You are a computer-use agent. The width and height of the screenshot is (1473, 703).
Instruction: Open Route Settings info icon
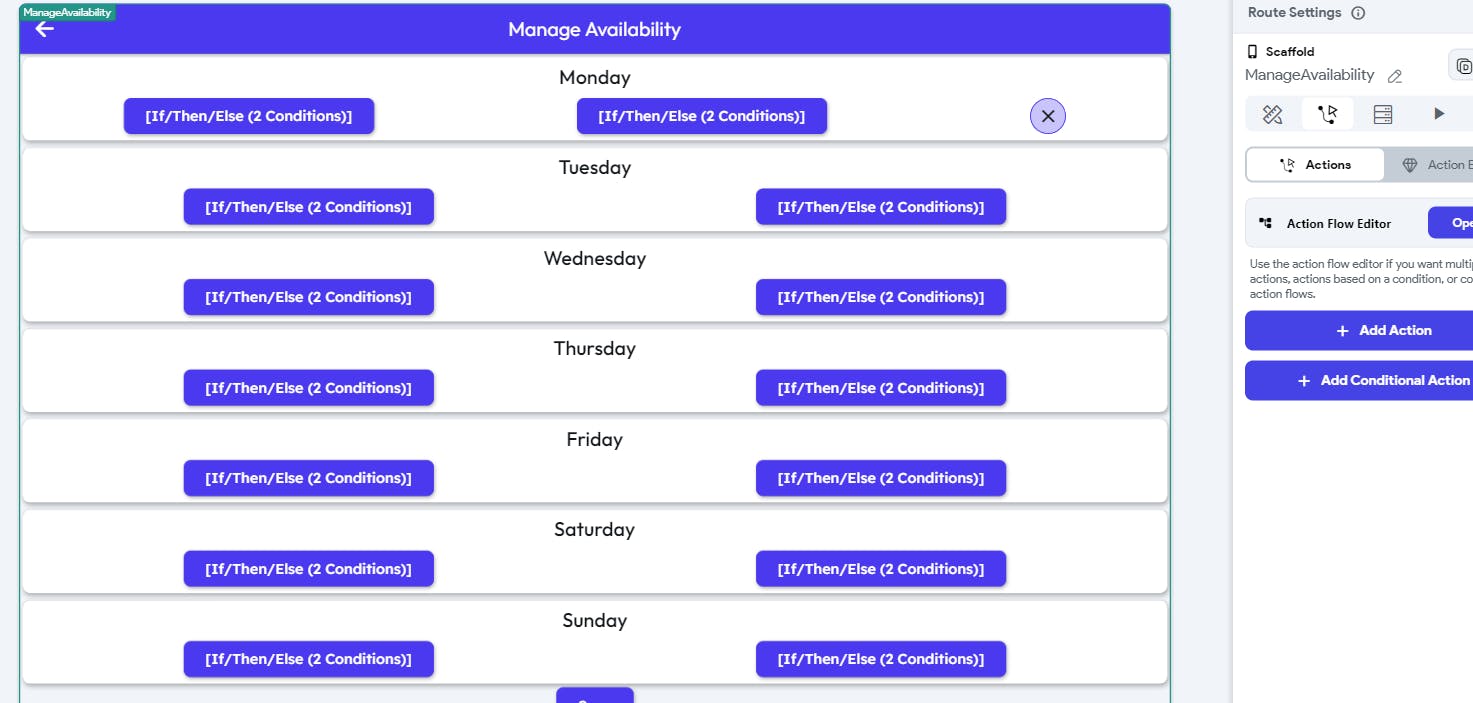click(x=1358, y=13)
